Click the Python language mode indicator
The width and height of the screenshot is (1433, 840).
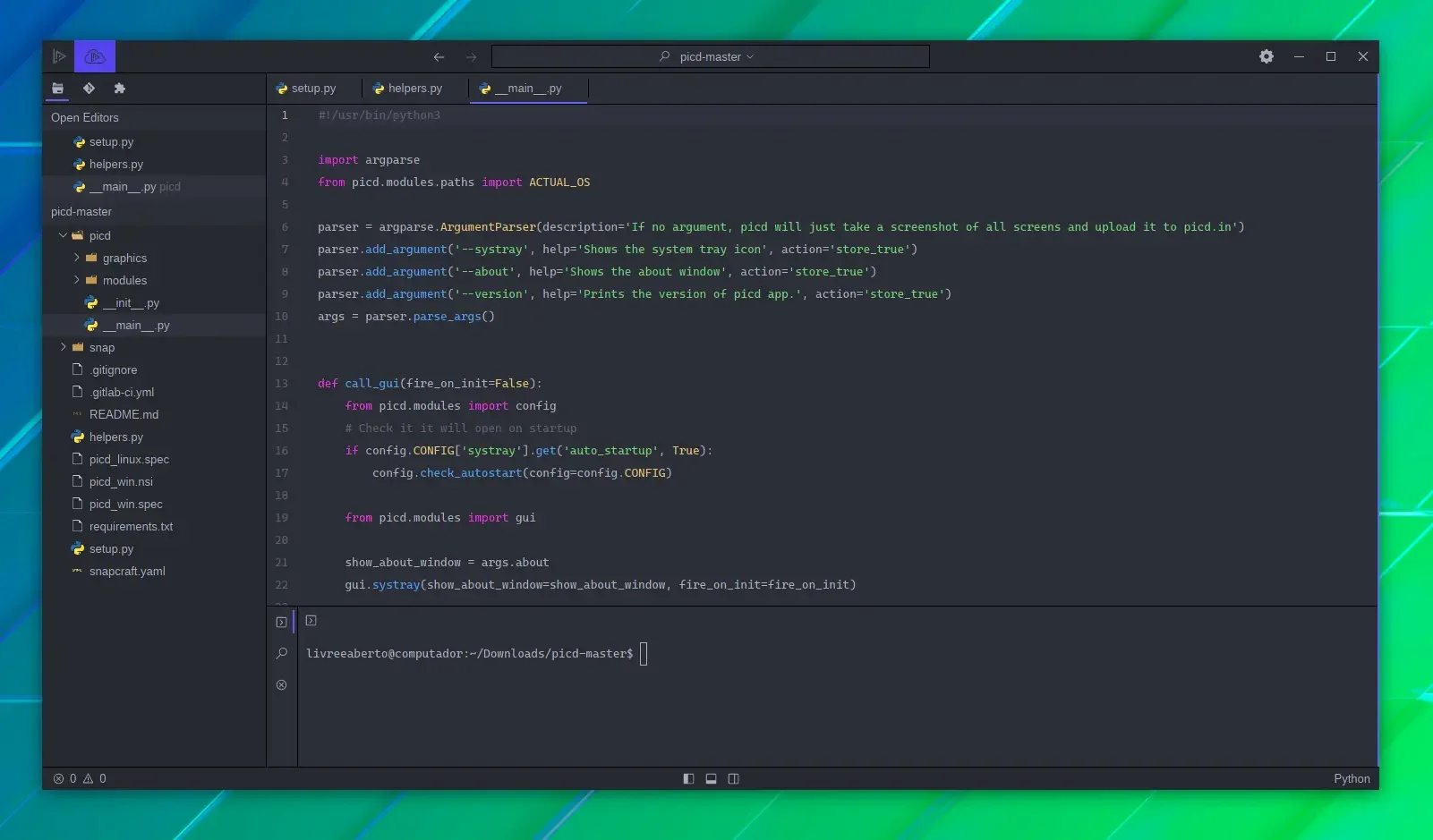pyautogui.click(x=1352, y=778)
